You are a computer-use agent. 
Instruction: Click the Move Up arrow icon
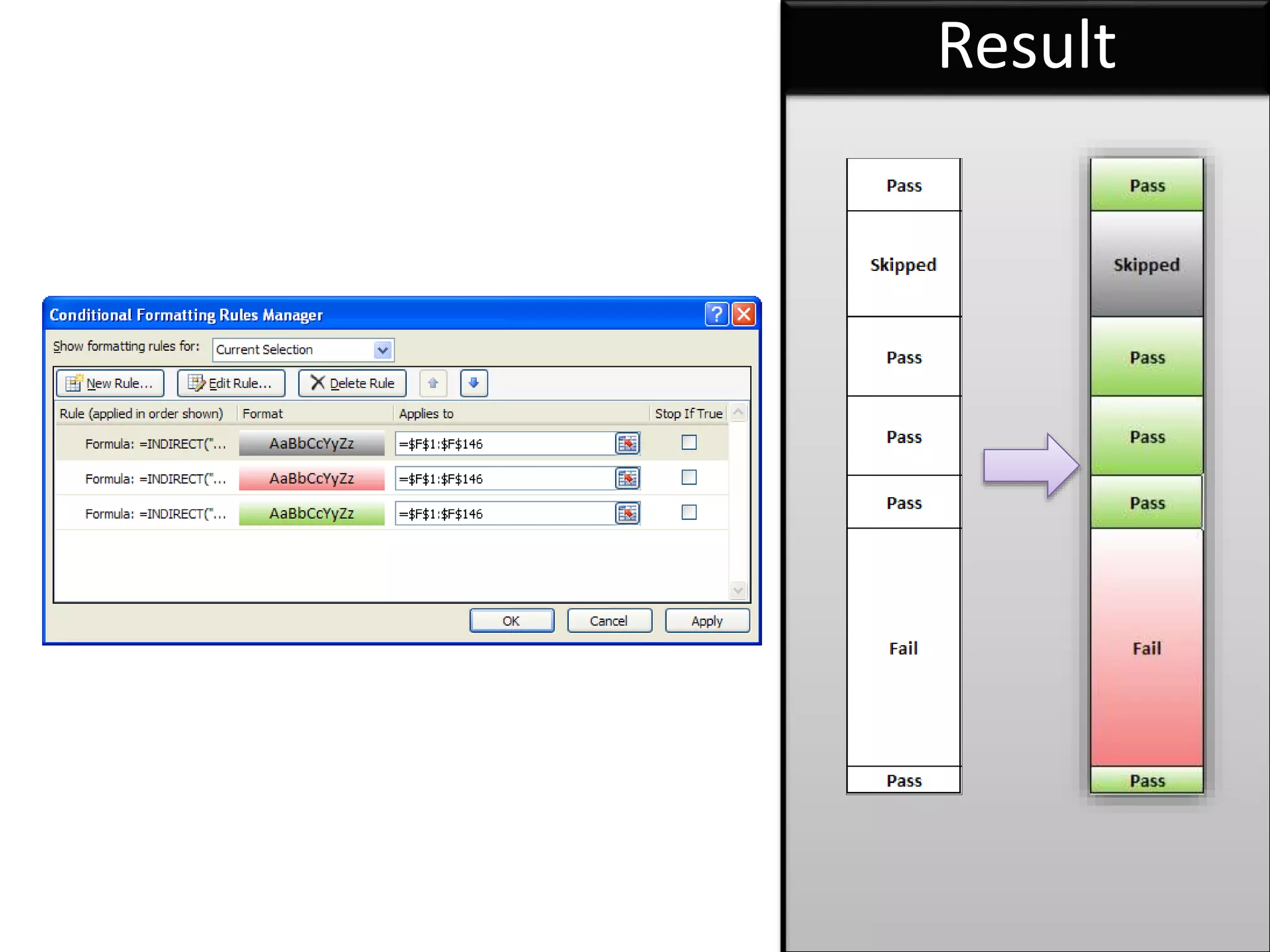(x=433, y=383)
